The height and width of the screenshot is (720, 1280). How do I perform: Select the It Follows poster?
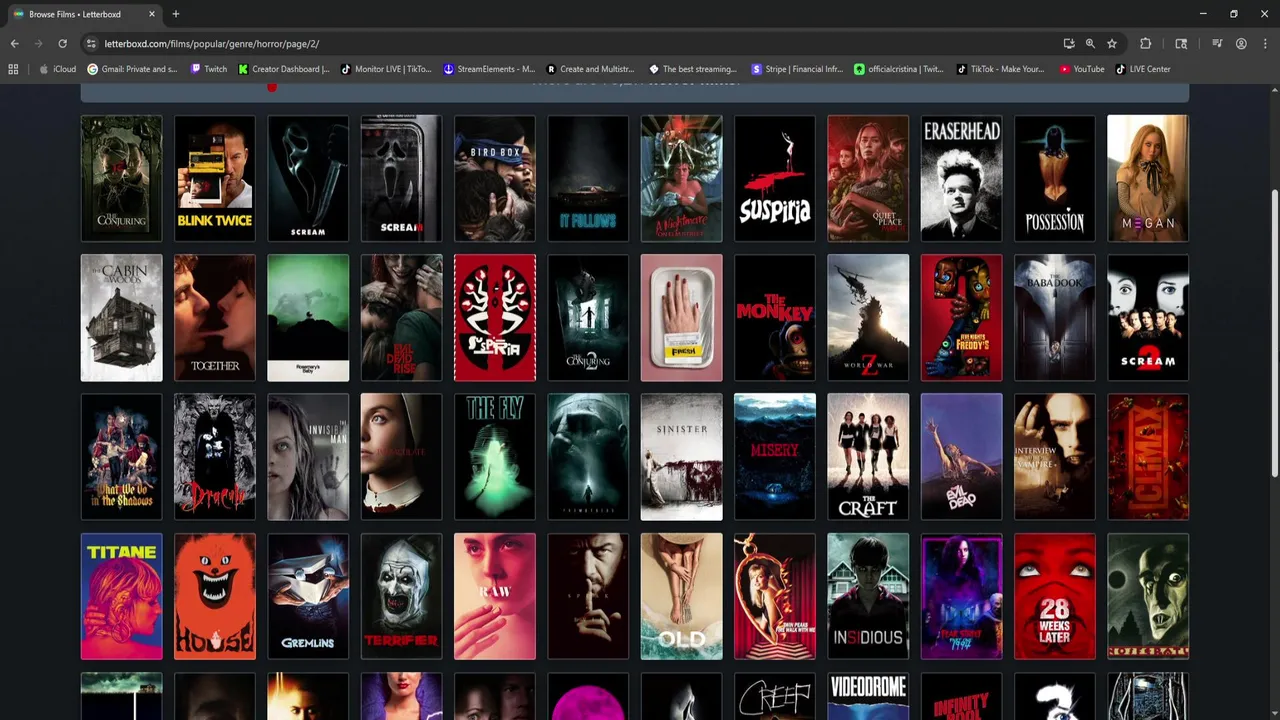point(588,178)
